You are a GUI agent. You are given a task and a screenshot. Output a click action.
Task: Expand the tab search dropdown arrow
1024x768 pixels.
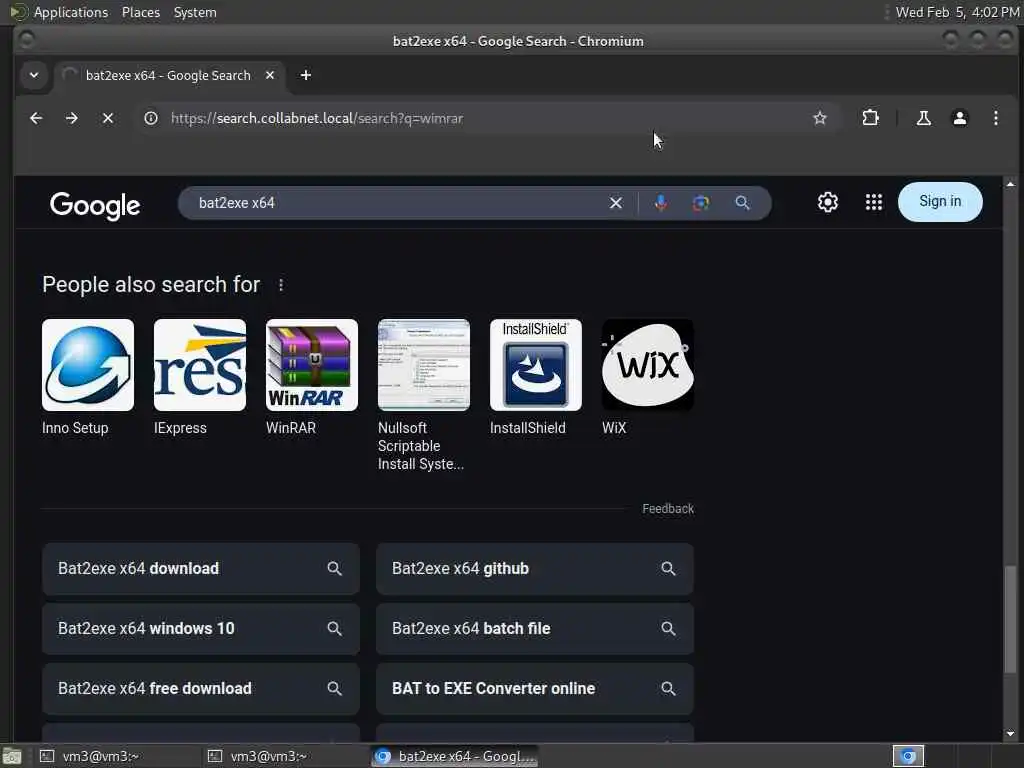coord(34,75)
